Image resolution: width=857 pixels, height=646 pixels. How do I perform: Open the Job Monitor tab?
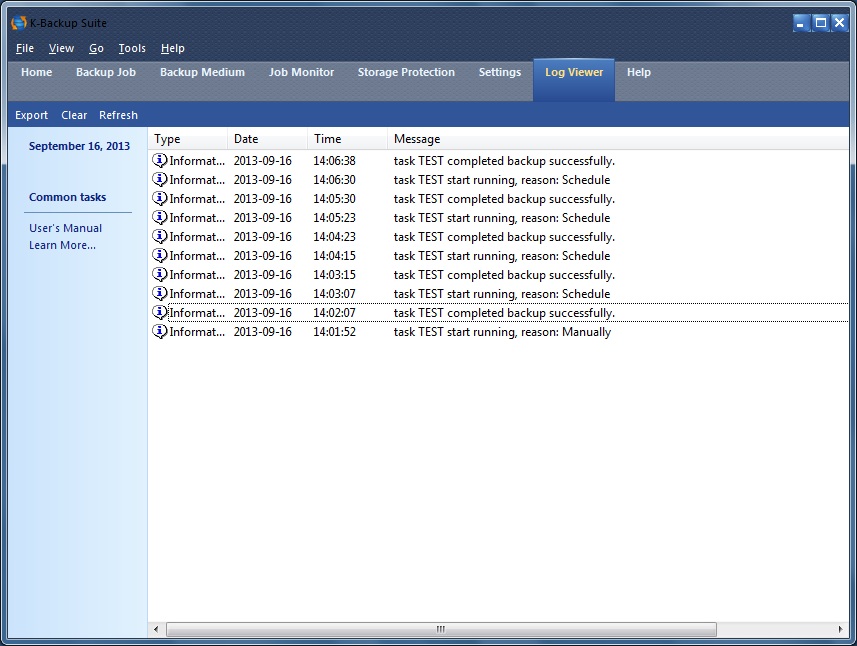click(x=301, y=72)
